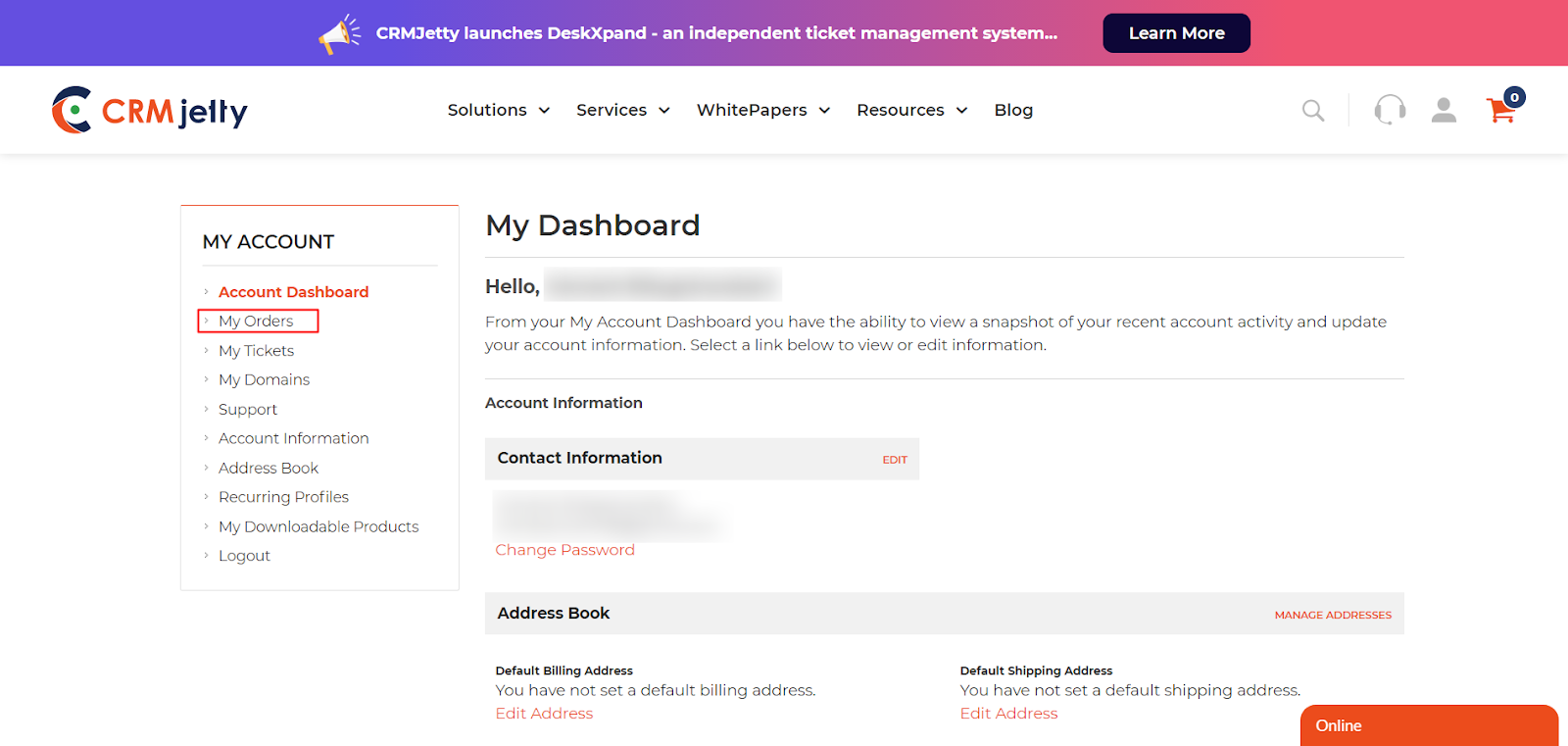Edit the default billing address
Image resolution: width=1568 pixels, height=746 pixels.
click(544, 714)
